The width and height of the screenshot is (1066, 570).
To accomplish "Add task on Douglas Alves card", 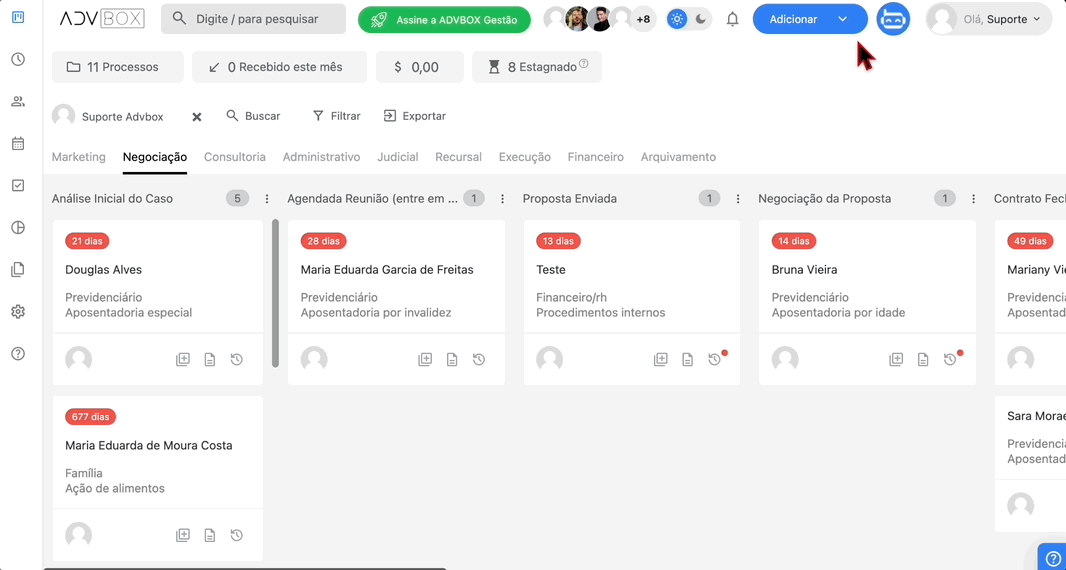I will tap(183, 359).
